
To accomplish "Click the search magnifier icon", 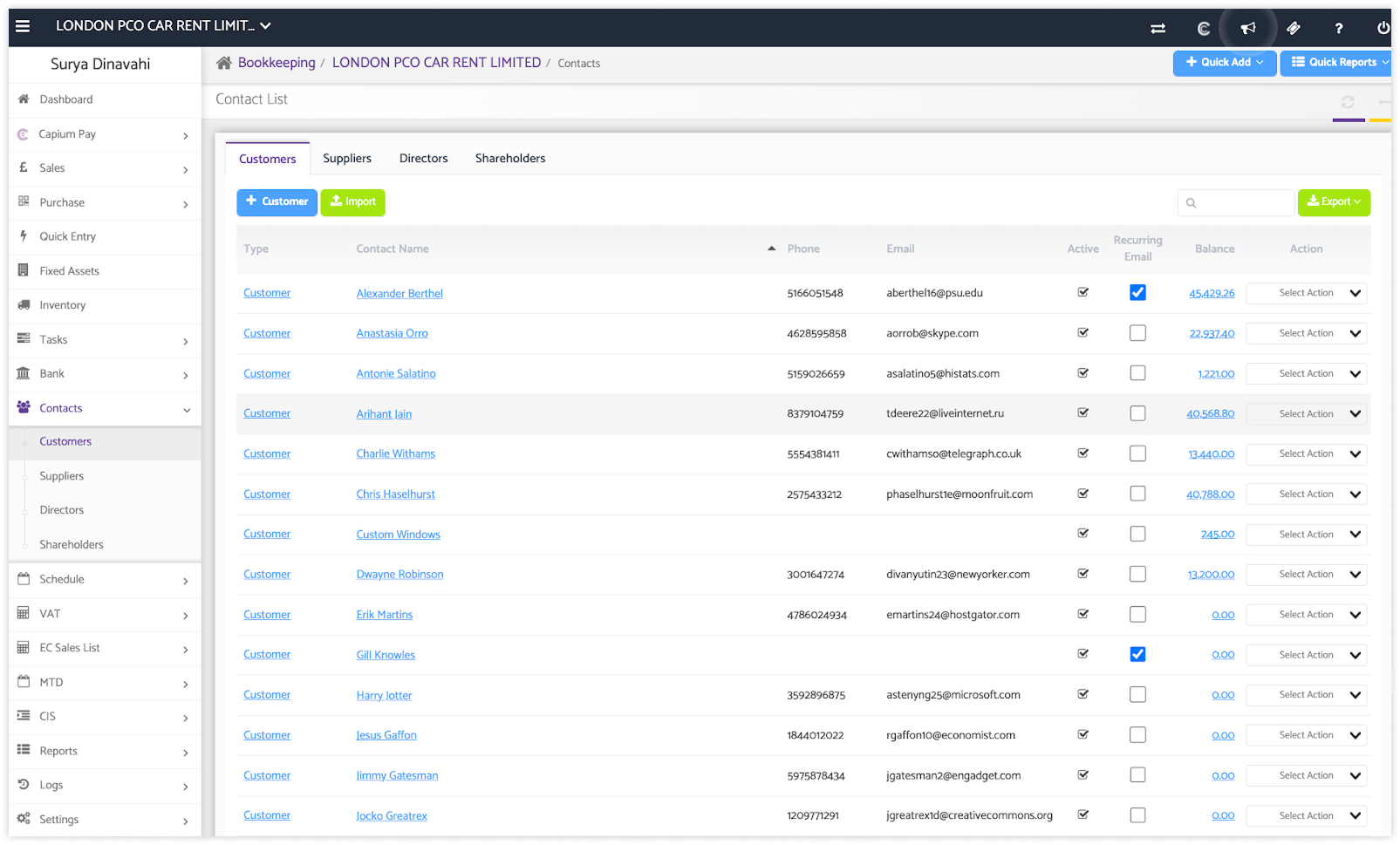I will coord(1191,203).
